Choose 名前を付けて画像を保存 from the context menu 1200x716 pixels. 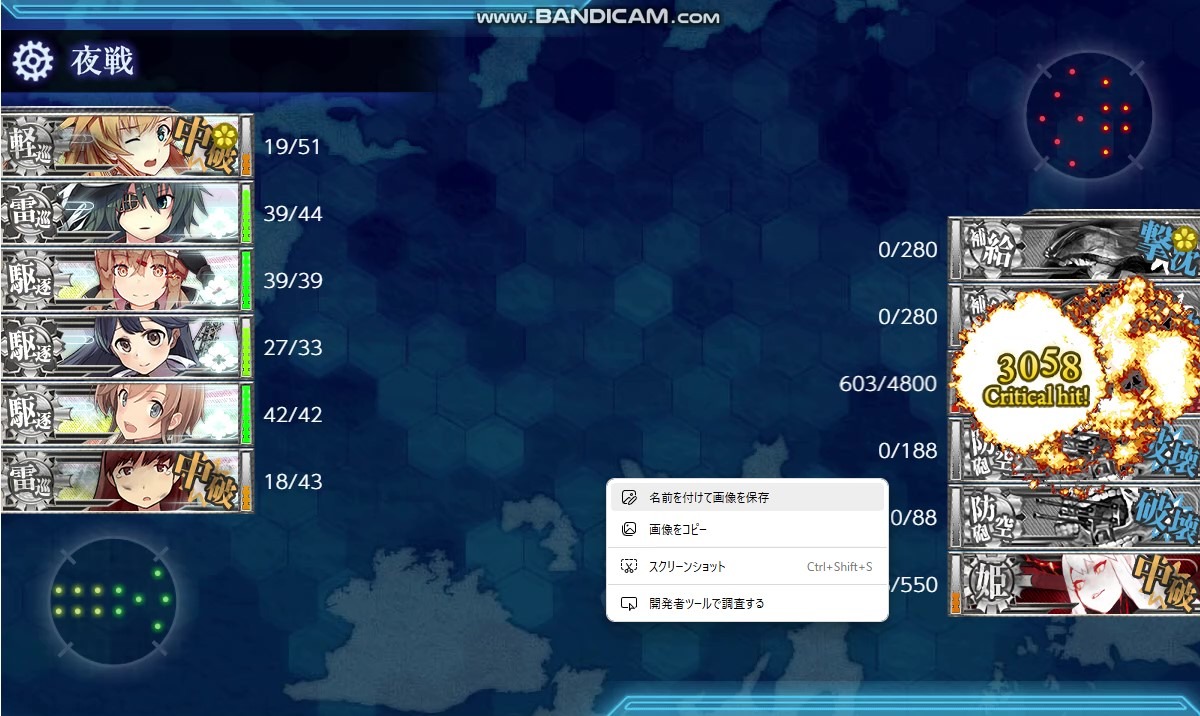[x=747, y=497]
